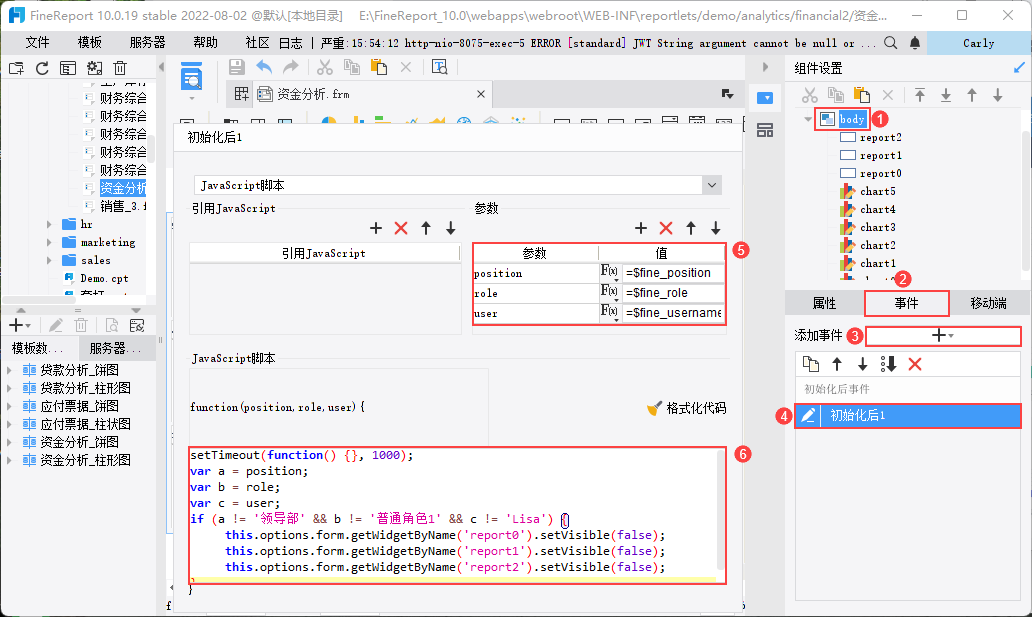Close the 资金分析.frm tab
This screenshot has height=617, width=1032.
481,94
